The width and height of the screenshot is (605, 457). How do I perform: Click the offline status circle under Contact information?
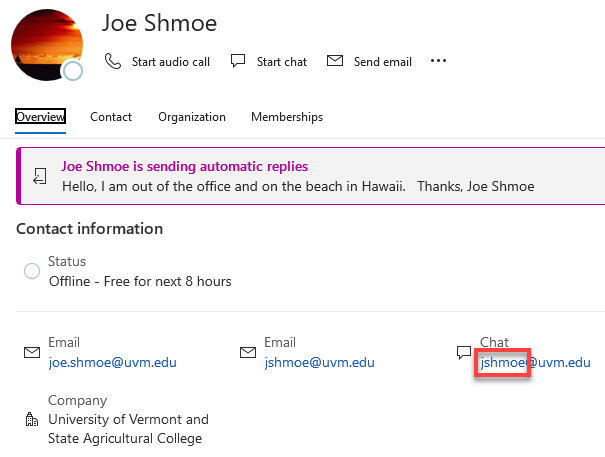(x=32, y=271)
